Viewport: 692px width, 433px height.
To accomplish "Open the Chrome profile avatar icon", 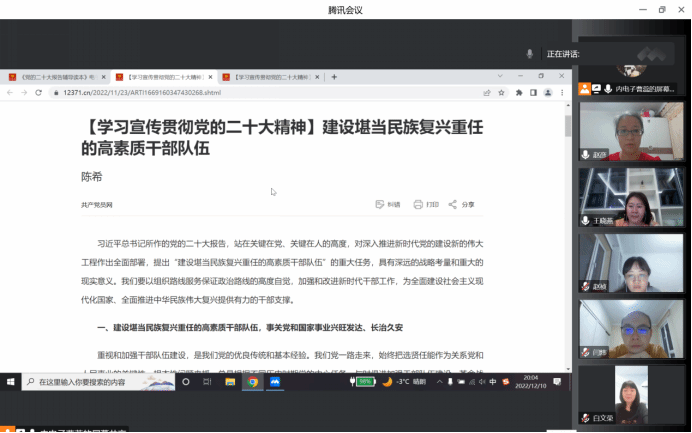I will (546, 92).
